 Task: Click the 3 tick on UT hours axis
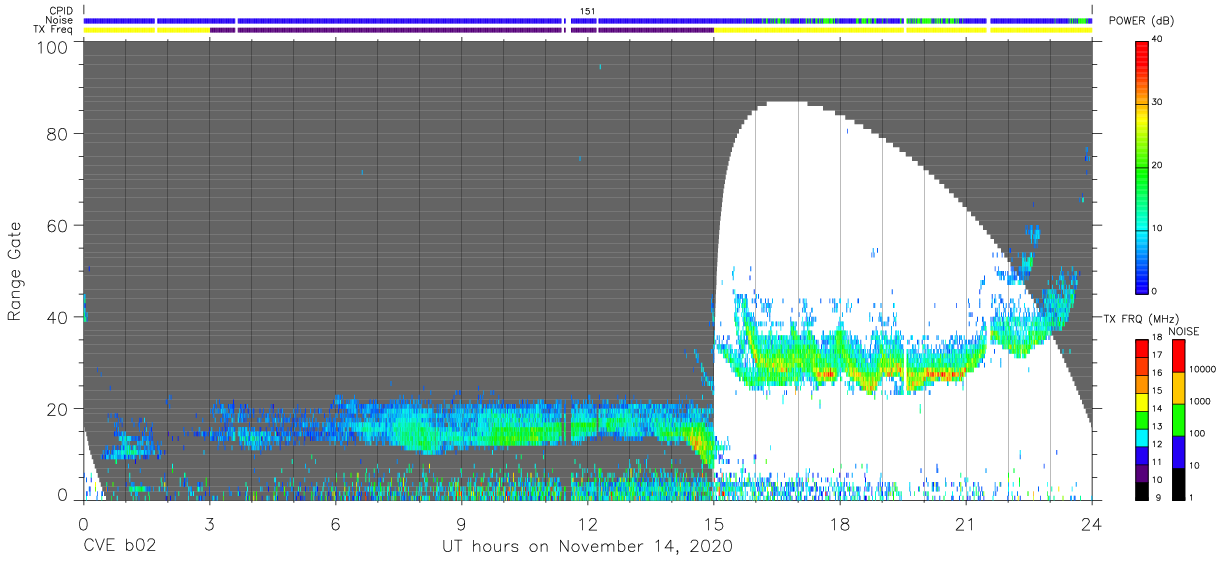click(x=209, y=523)
